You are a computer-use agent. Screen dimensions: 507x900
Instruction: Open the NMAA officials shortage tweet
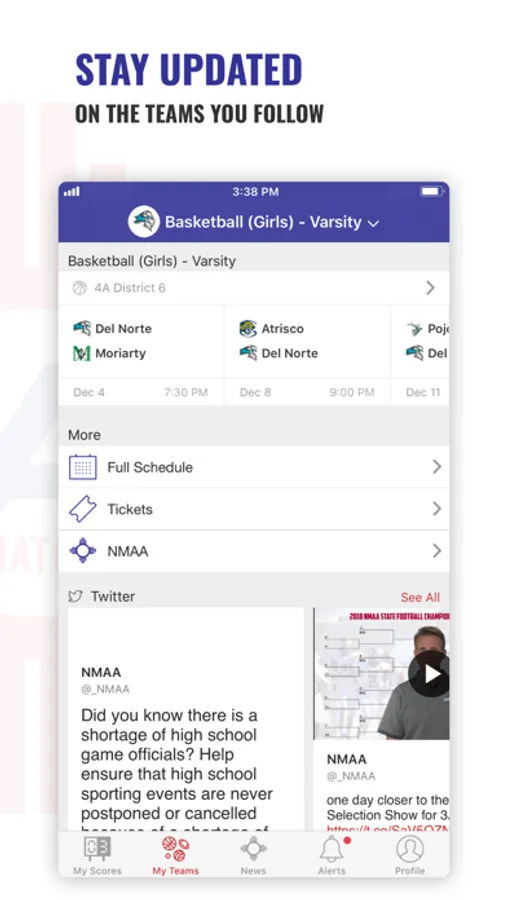point(185,719)
